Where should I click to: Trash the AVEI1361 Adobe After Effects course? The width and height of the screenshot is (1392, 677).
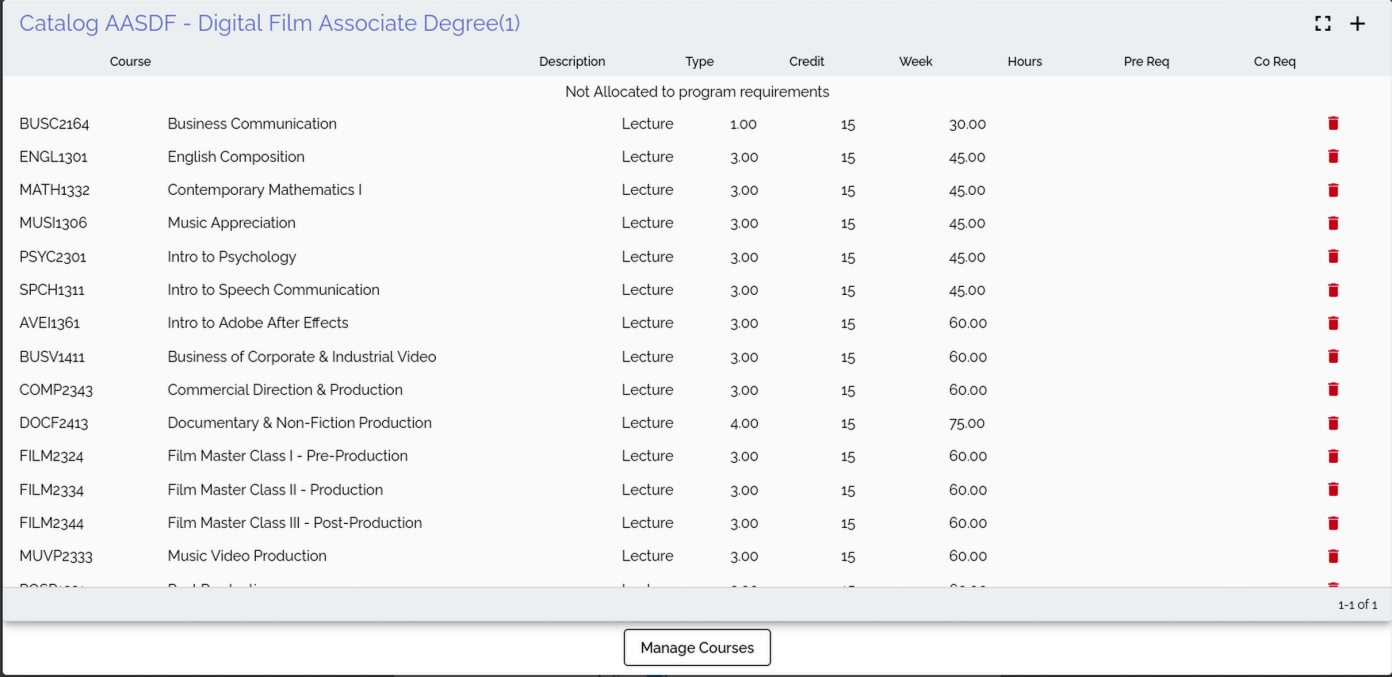click(x=1333, y=323)
